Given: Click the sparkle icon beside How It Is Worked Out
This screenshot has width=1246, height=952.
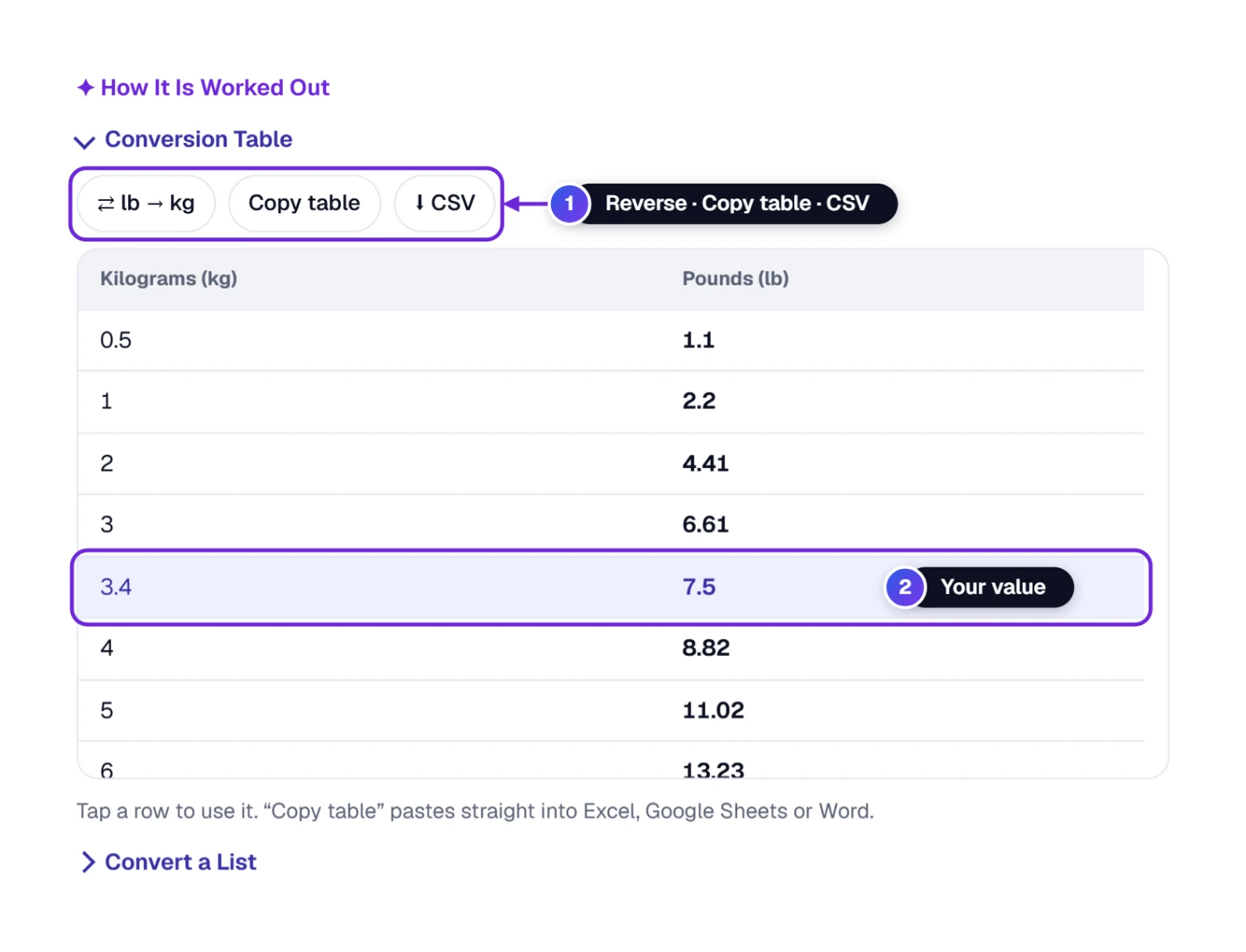Looking at the screenshot, I should (85, 88).
